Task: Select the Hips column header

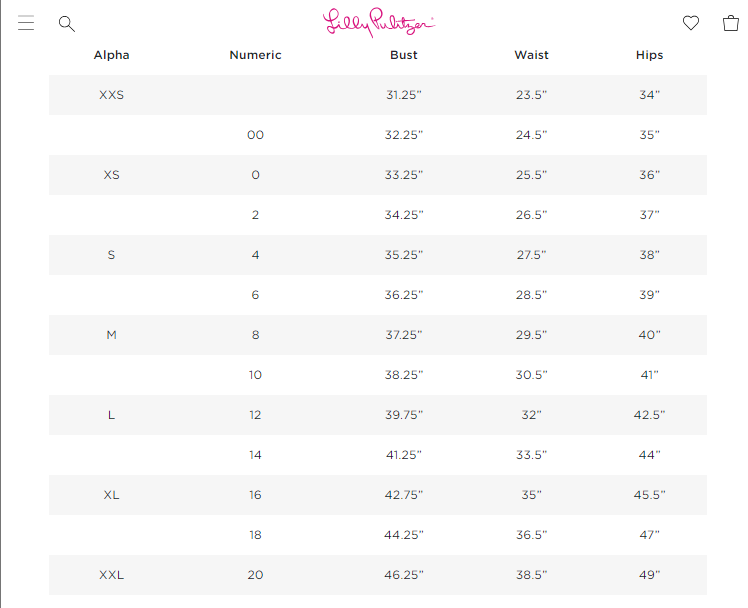Action: coord(650,55)
